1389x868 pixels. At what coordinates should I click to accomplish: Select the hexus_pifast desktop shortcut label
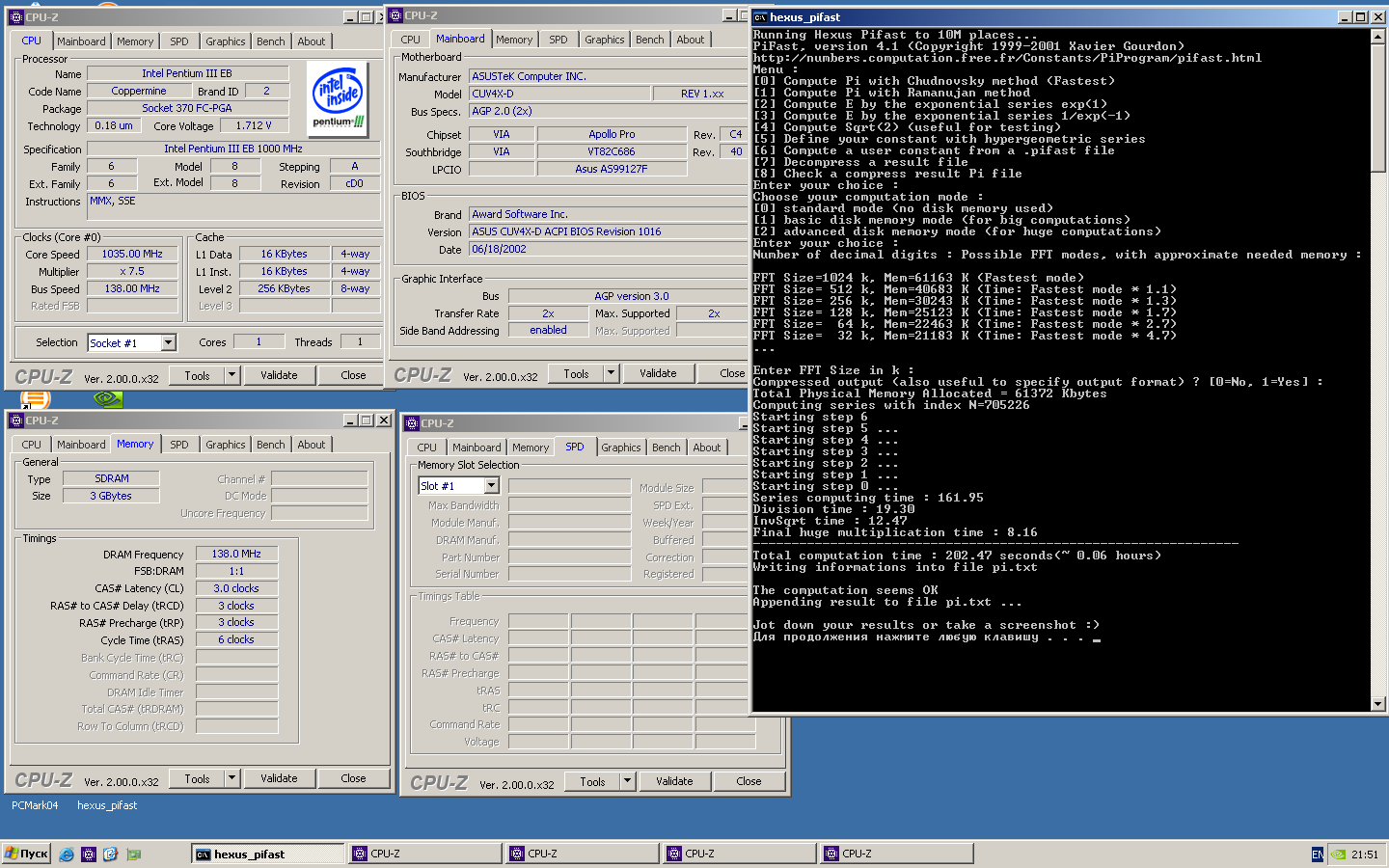pyautogui.click(x=107, y=805)
